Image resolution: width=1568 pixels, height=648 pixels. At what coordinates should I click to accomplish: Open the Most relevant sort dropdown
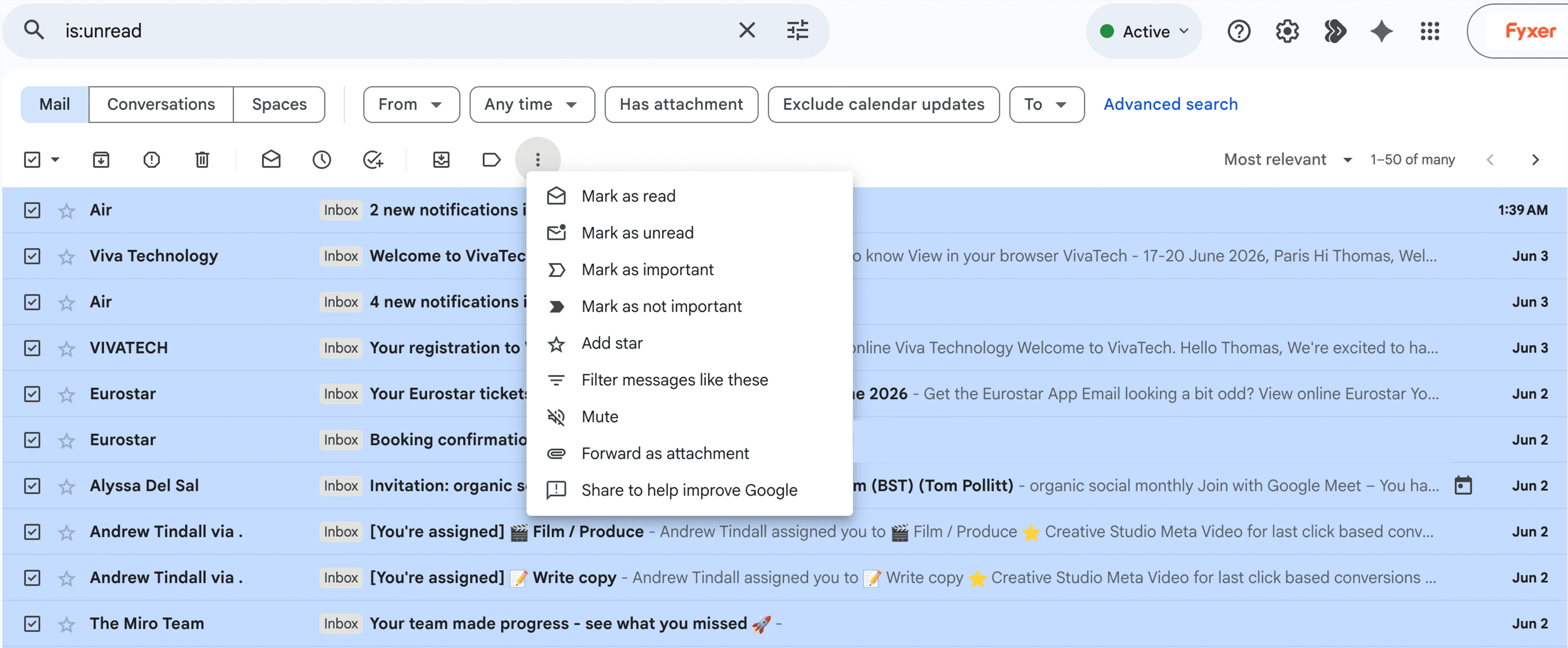point(1287,160)
